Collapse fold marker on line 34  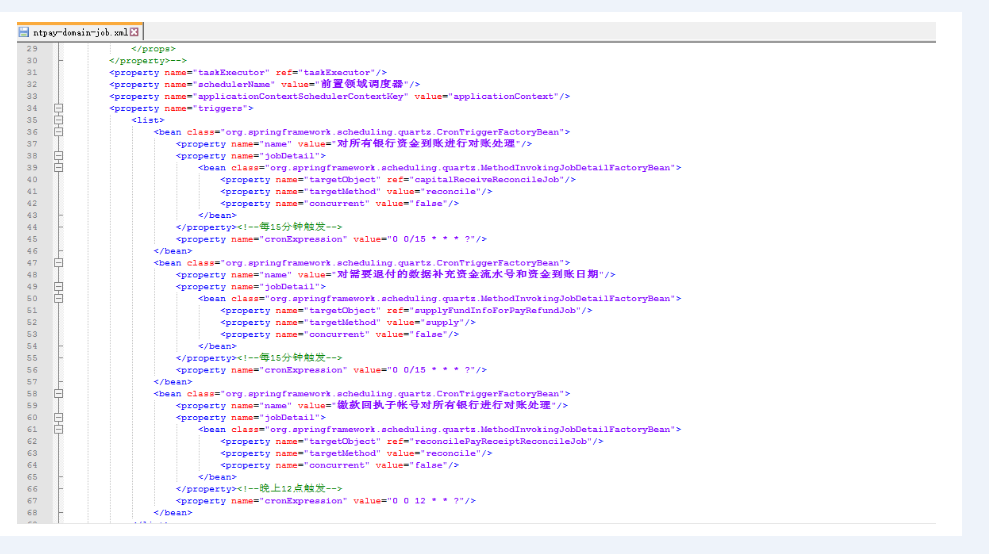point(59,109)
